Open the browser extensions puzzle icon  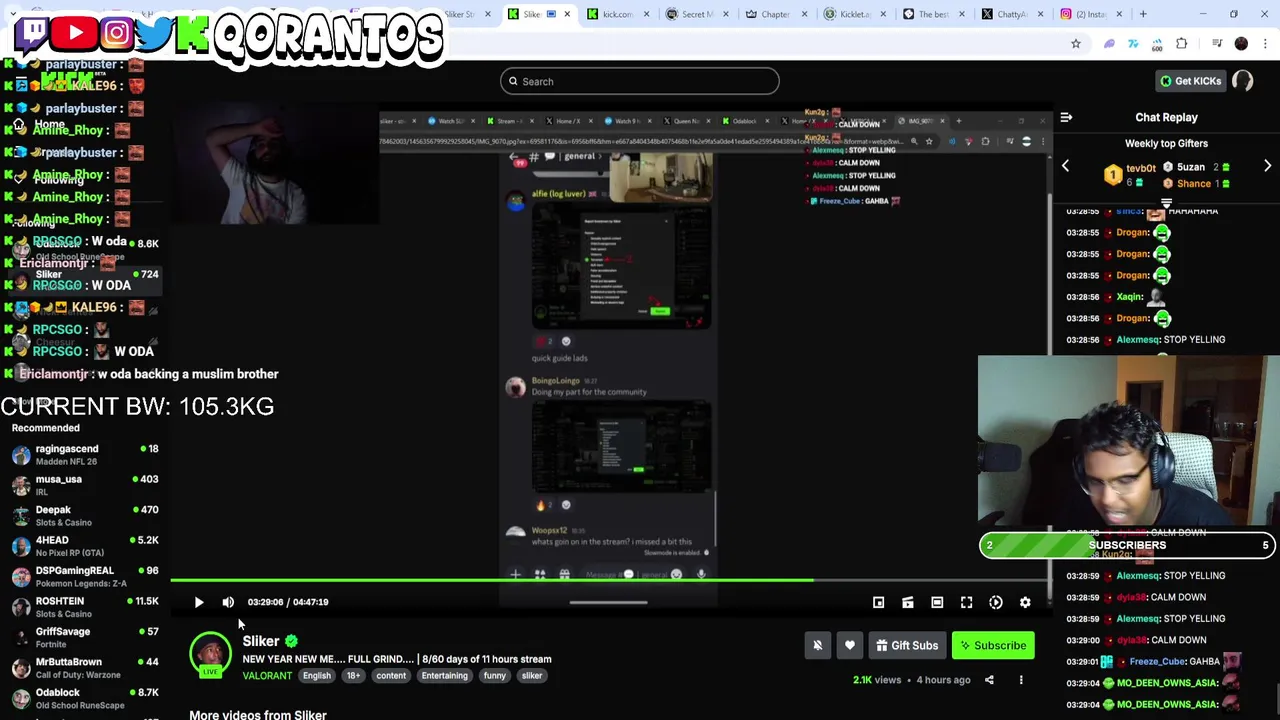point(1181,43)
